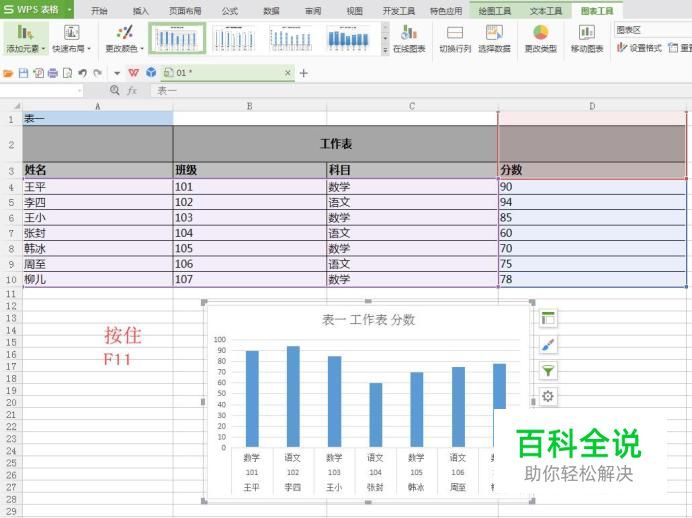Add a new document tab with plus
Viewport: 692px width, 518px height.
tap(304, 73)
